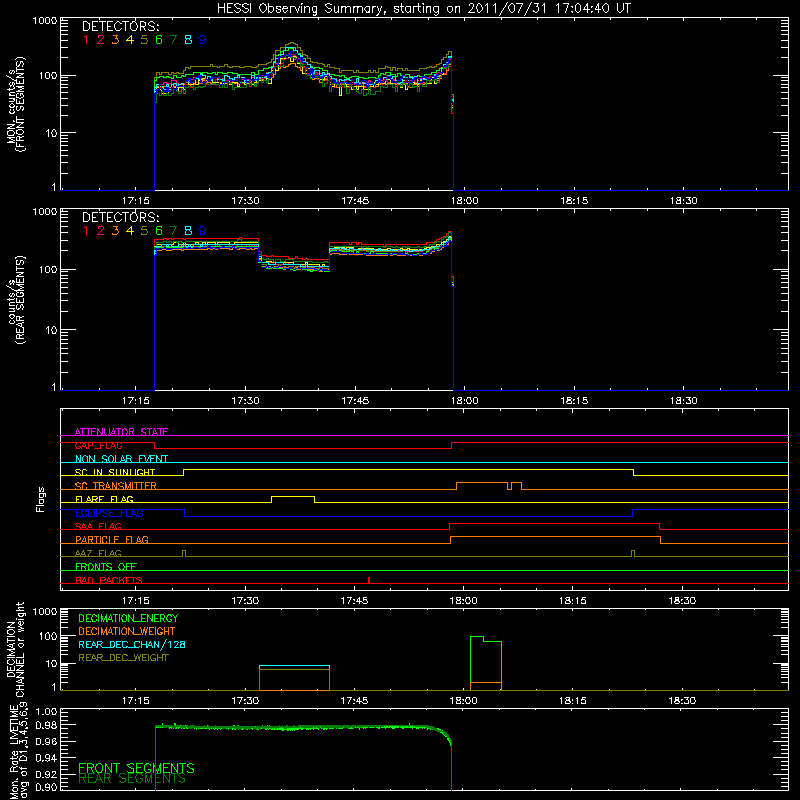This screenshot has height=800, width=800.
Task: Select blue detector number 9 in the front segments legend
Action: click(x=203, y=40)
